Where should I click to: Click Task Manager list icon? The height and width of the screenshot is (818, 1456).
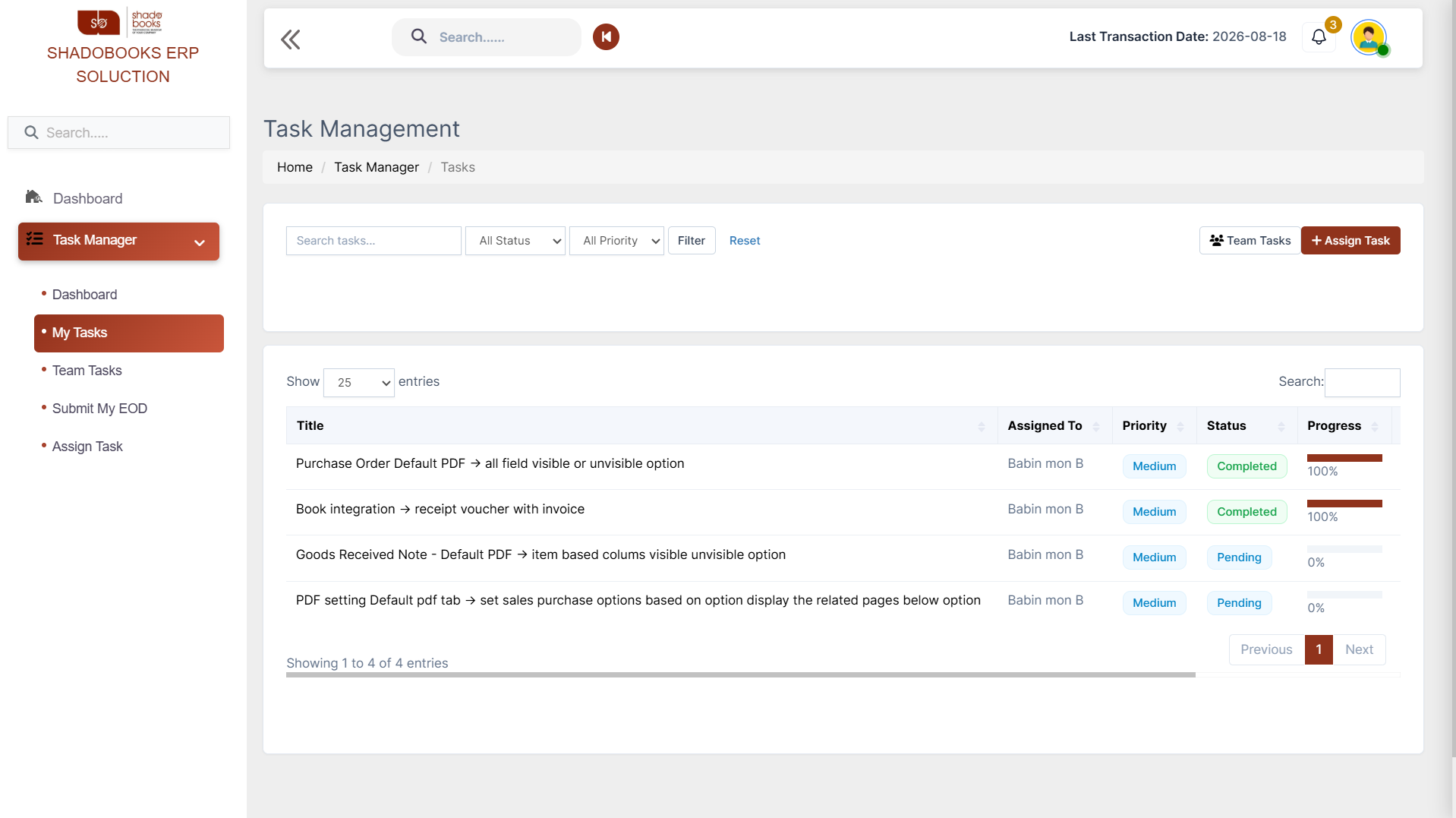coord(35,239)
